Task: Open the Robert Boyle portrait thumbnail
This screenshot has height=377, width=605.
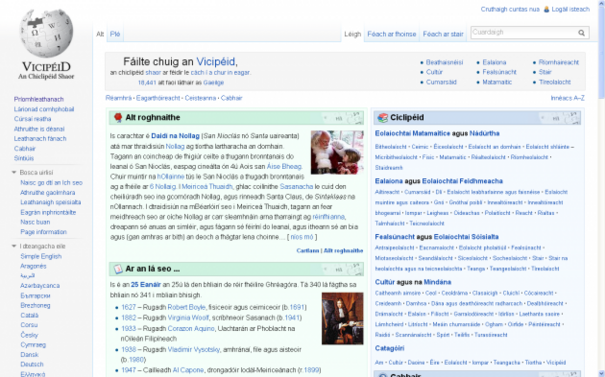Action: click(343, 318)
